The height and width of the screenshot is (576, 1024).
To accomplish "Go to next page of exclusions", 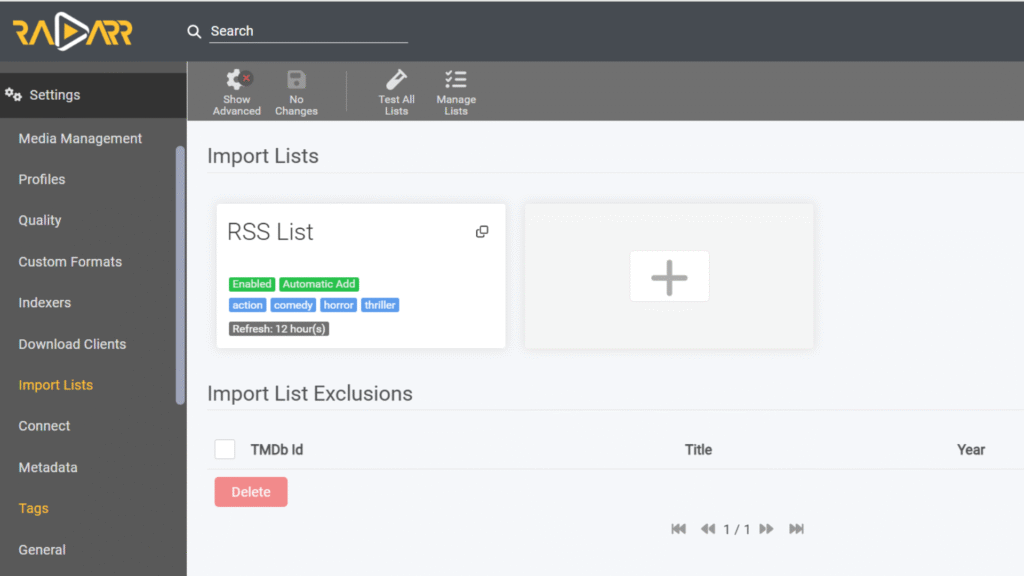I will tap(767, 529).
